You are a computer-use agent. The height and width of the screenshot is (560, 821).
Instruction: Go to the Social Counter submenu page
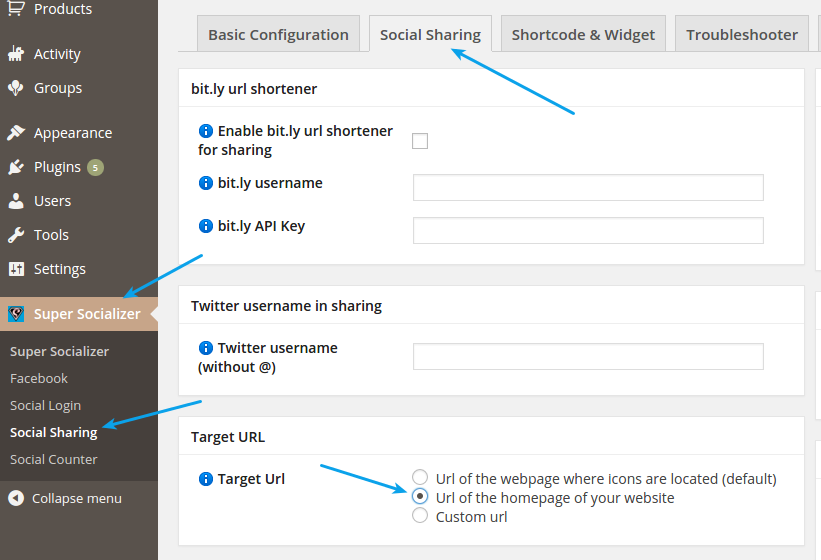53,459
